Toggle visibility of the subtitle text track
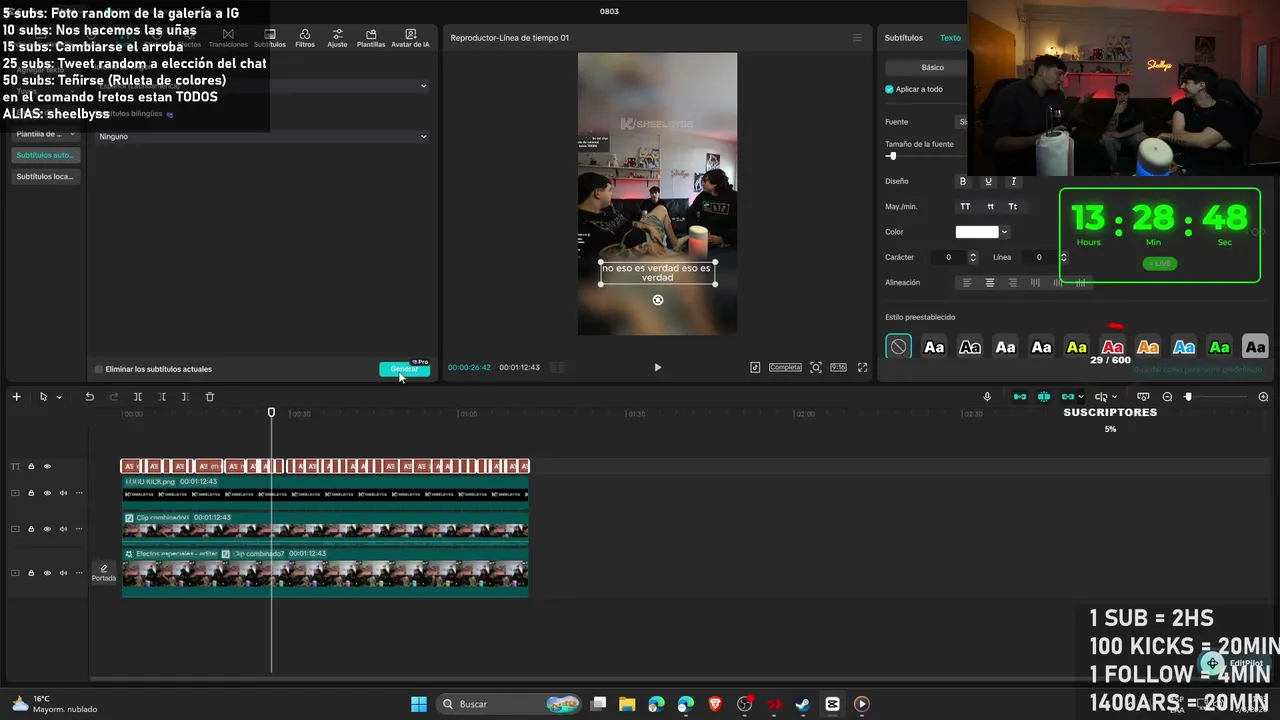Image resolution: width=1280 pixels, height=720 pixels. [47, 466]
